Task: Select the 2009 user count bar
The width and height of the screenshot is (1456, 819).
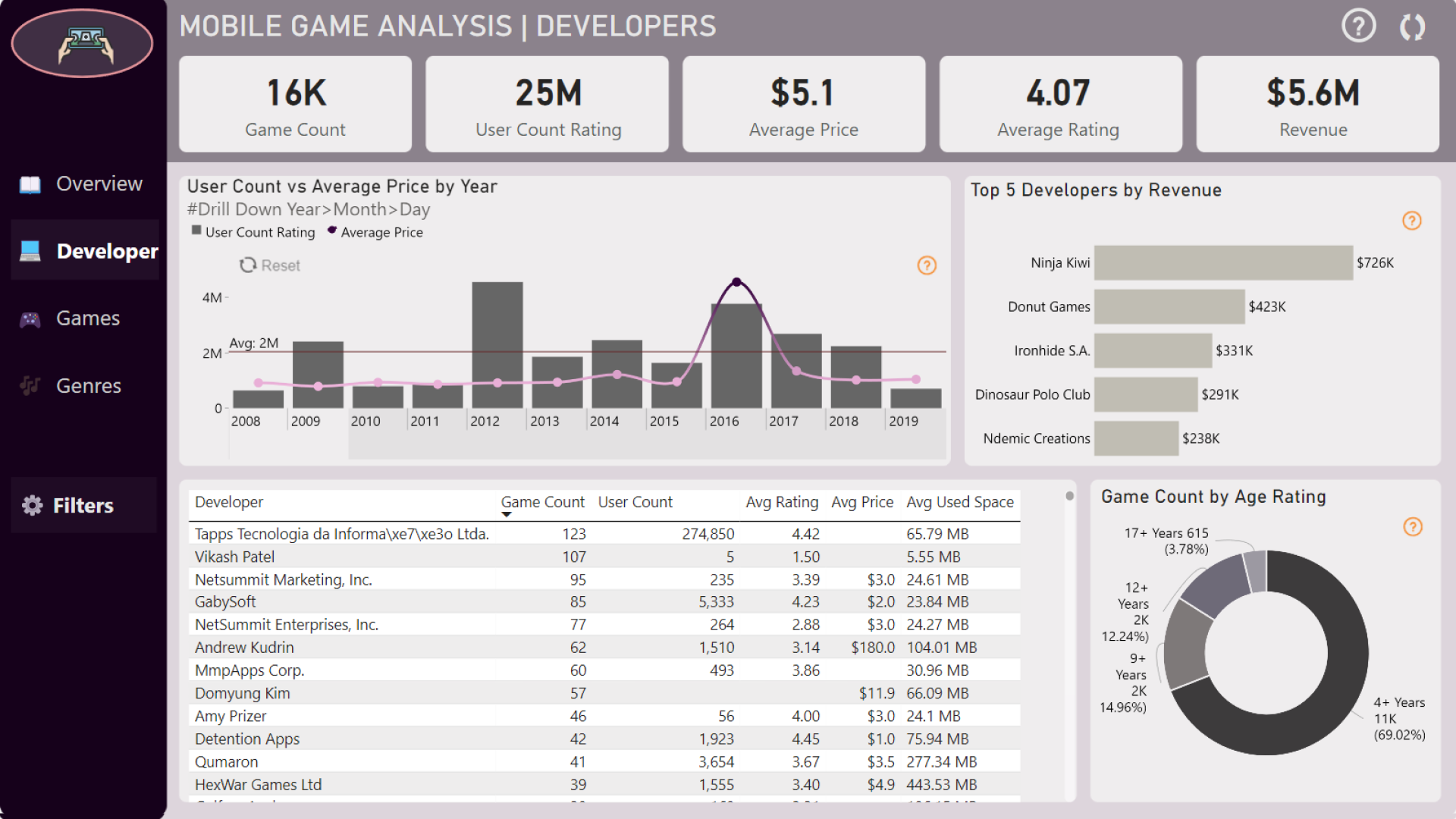Action: [318, 375]
